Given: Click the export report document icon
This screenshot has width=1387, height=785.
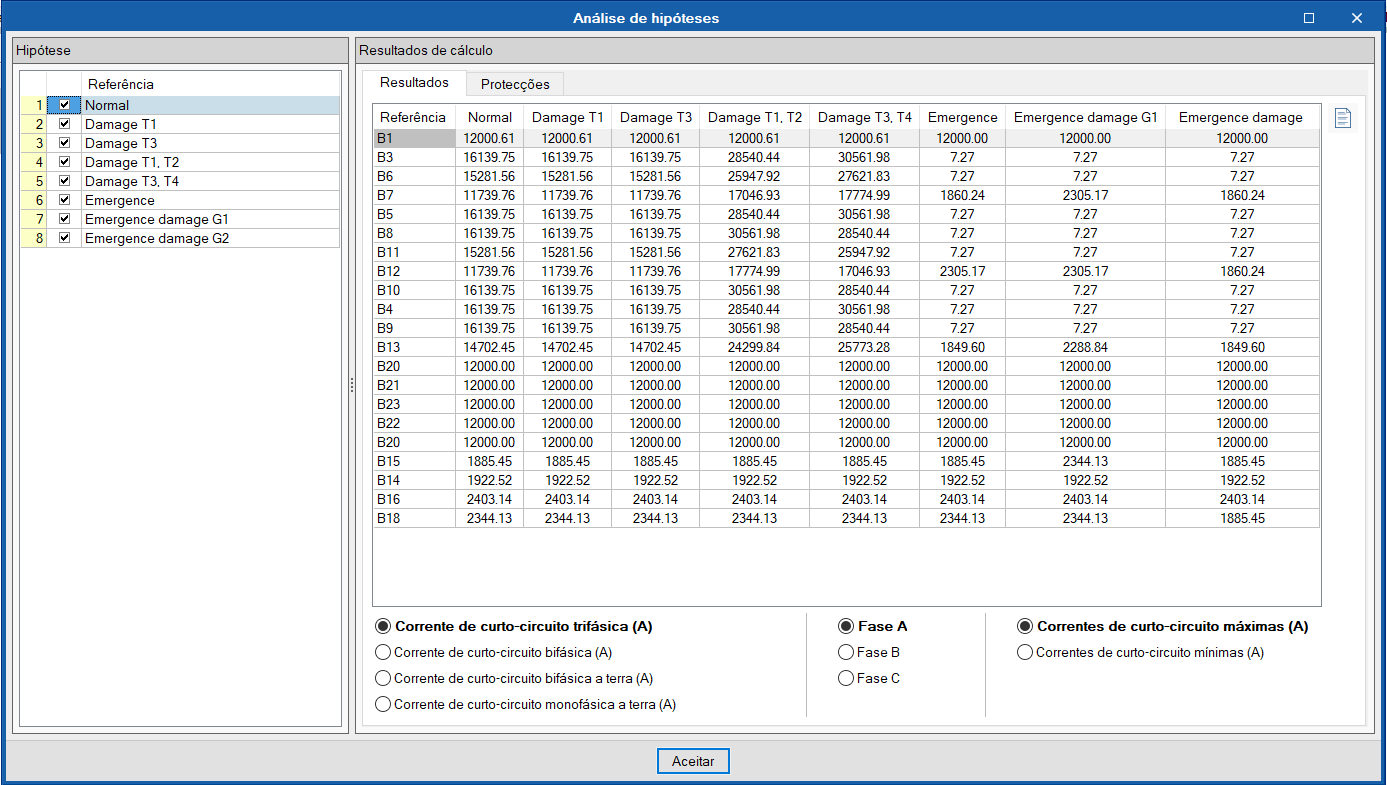Looking at the screenshot, I should click(1343, 118).
